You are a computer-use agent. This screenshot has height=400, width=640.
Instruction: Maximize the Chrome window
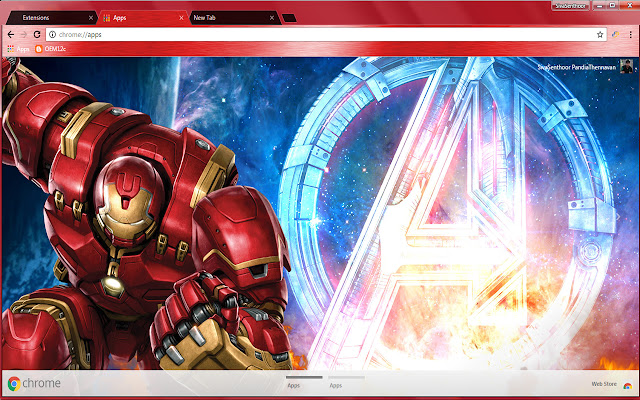point(613,6)
